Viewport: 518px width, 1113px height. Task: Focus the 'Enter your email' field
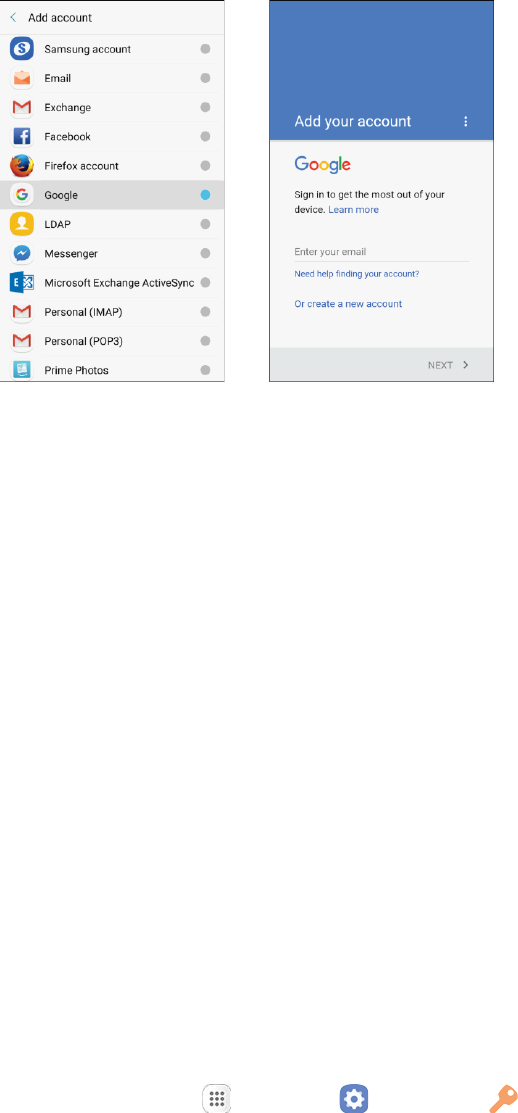(x=382, y=252)
